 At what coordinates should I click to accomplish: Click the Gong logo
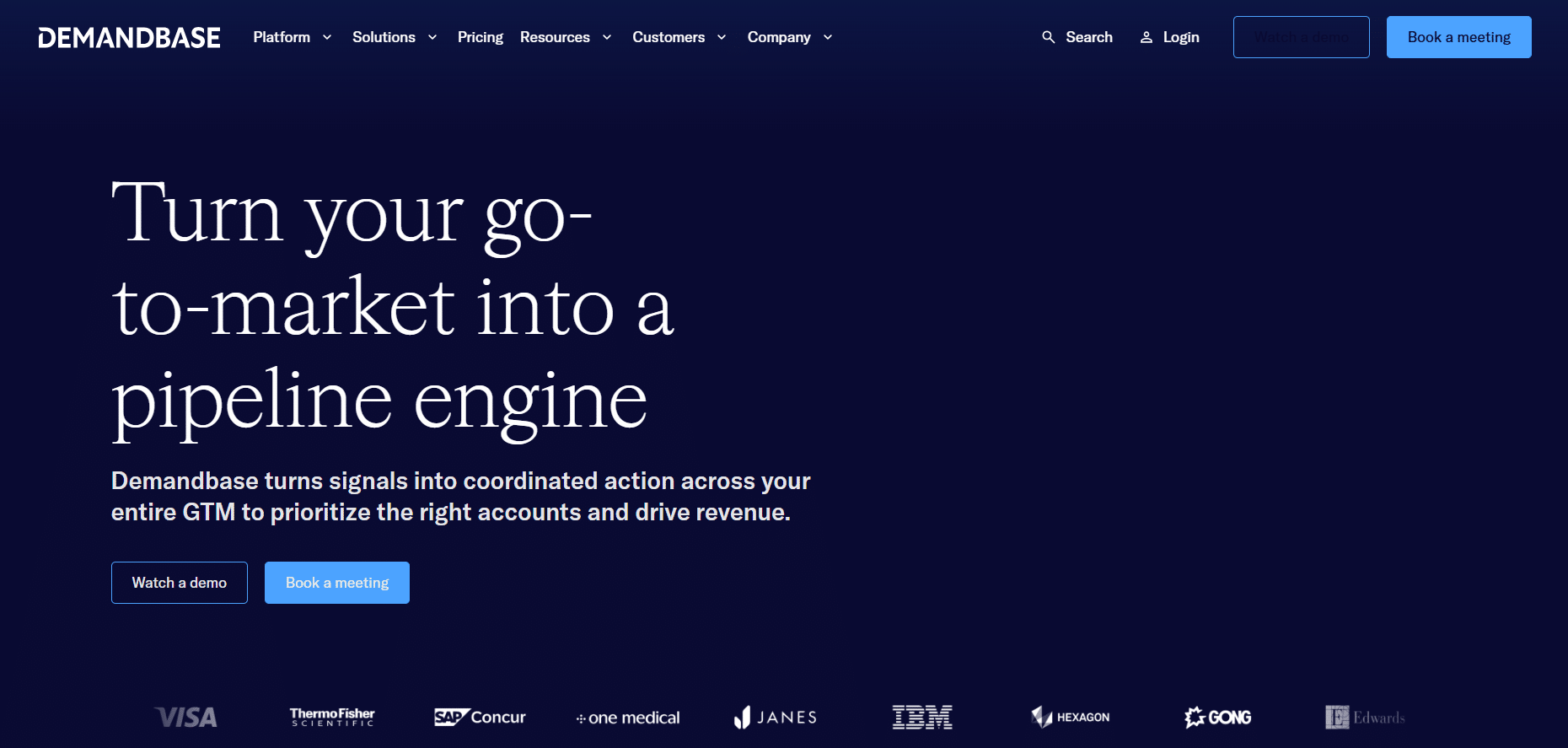point(1217,718)
